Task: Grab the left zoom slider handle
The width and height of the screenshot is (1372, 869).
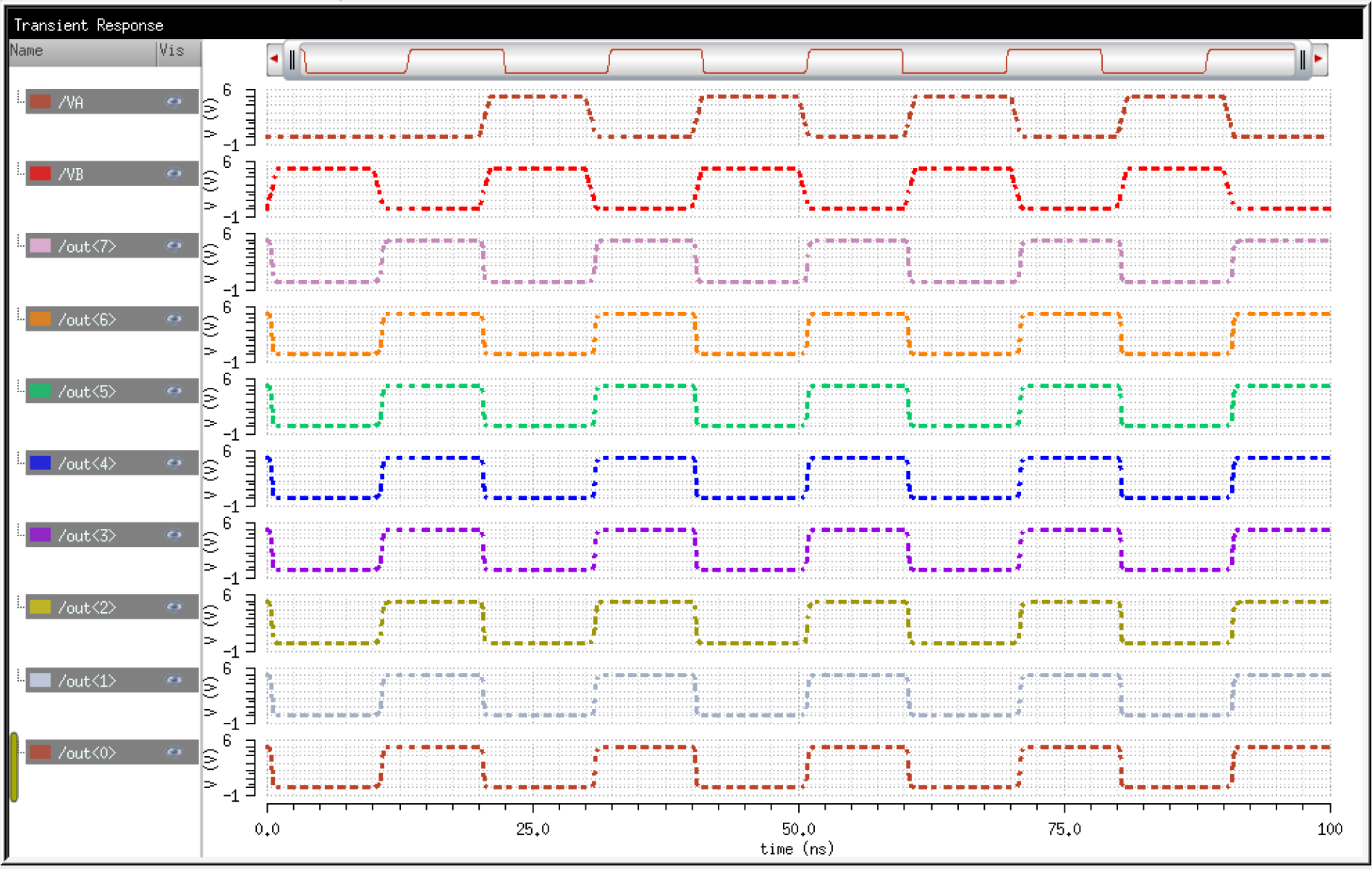Action: point(292,59)
